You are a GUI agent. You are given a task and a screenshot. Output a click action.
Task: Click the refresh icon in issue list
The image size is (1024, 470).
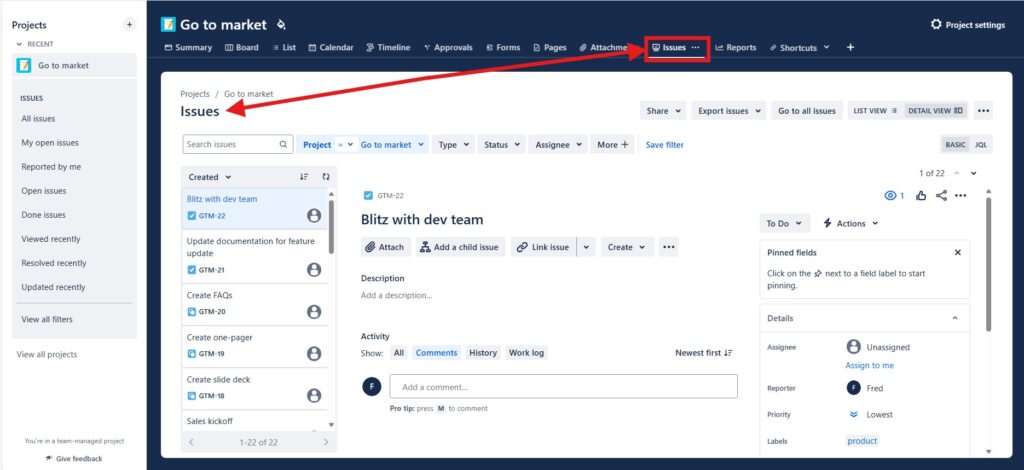click(325, 177)
